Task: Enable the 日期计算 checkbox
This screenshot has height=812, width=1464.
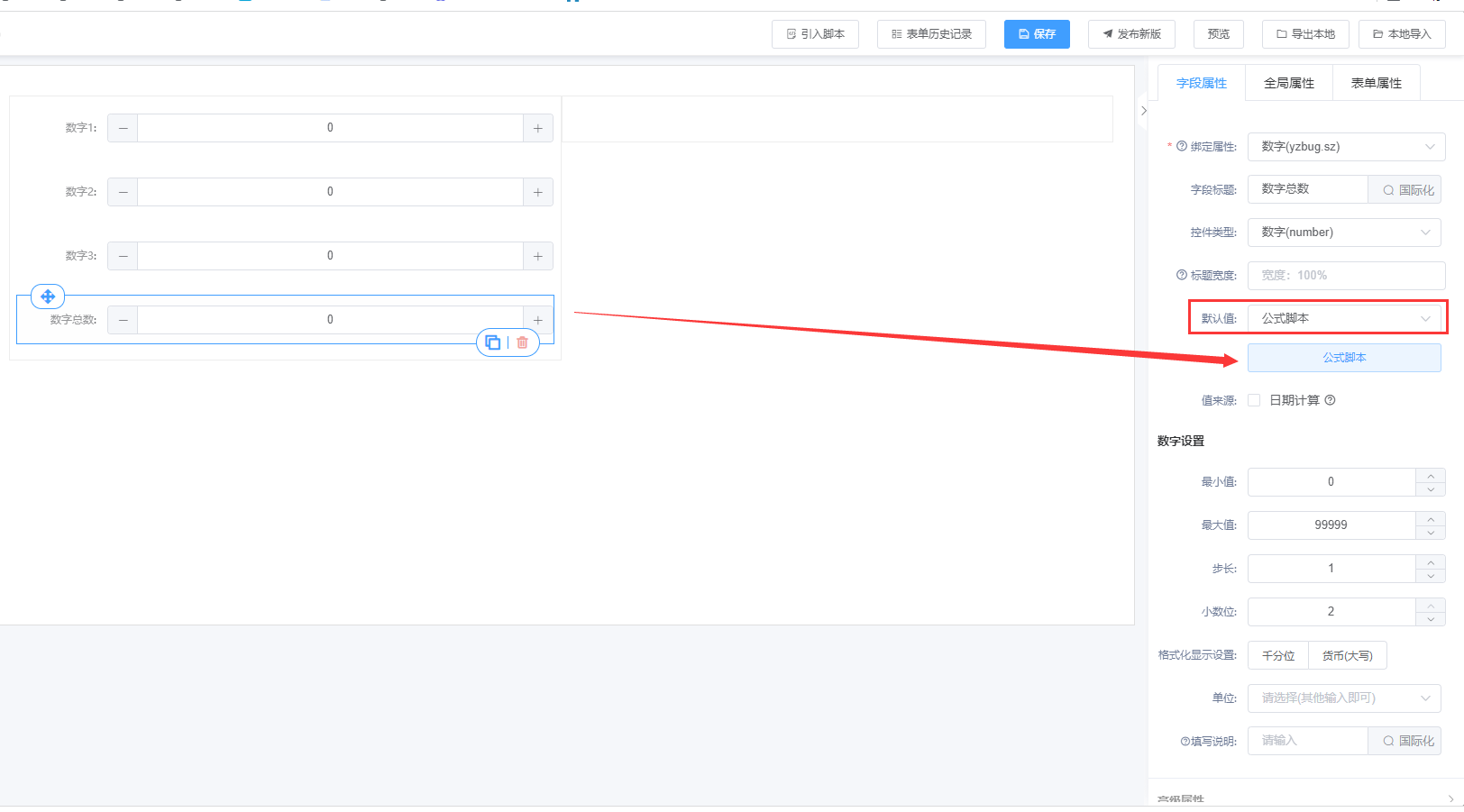Action: pyautogui.click(x=1254, y=400)
